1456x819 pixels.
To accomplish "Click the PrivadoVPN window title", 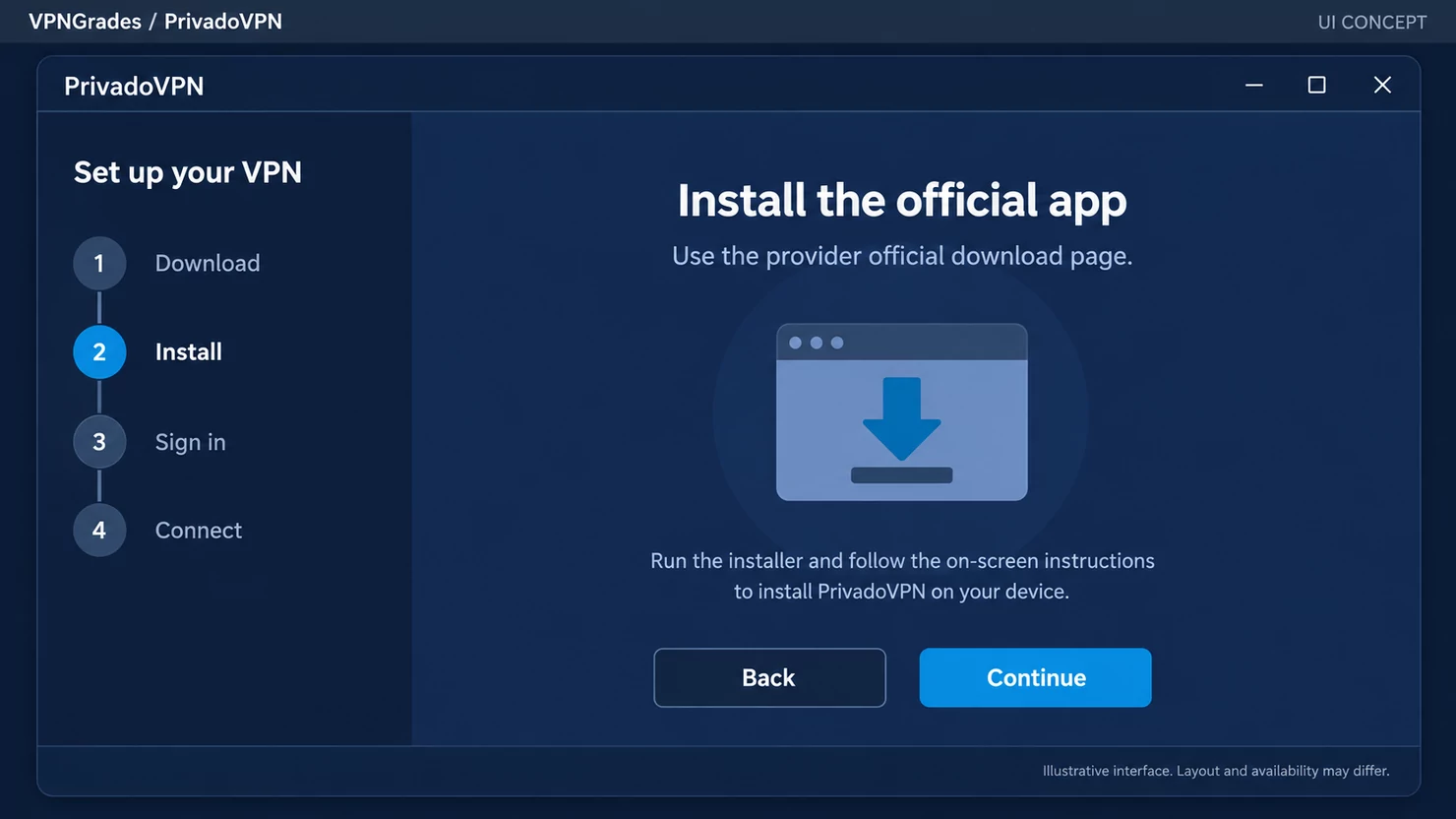I will click(x=134, y=87).
